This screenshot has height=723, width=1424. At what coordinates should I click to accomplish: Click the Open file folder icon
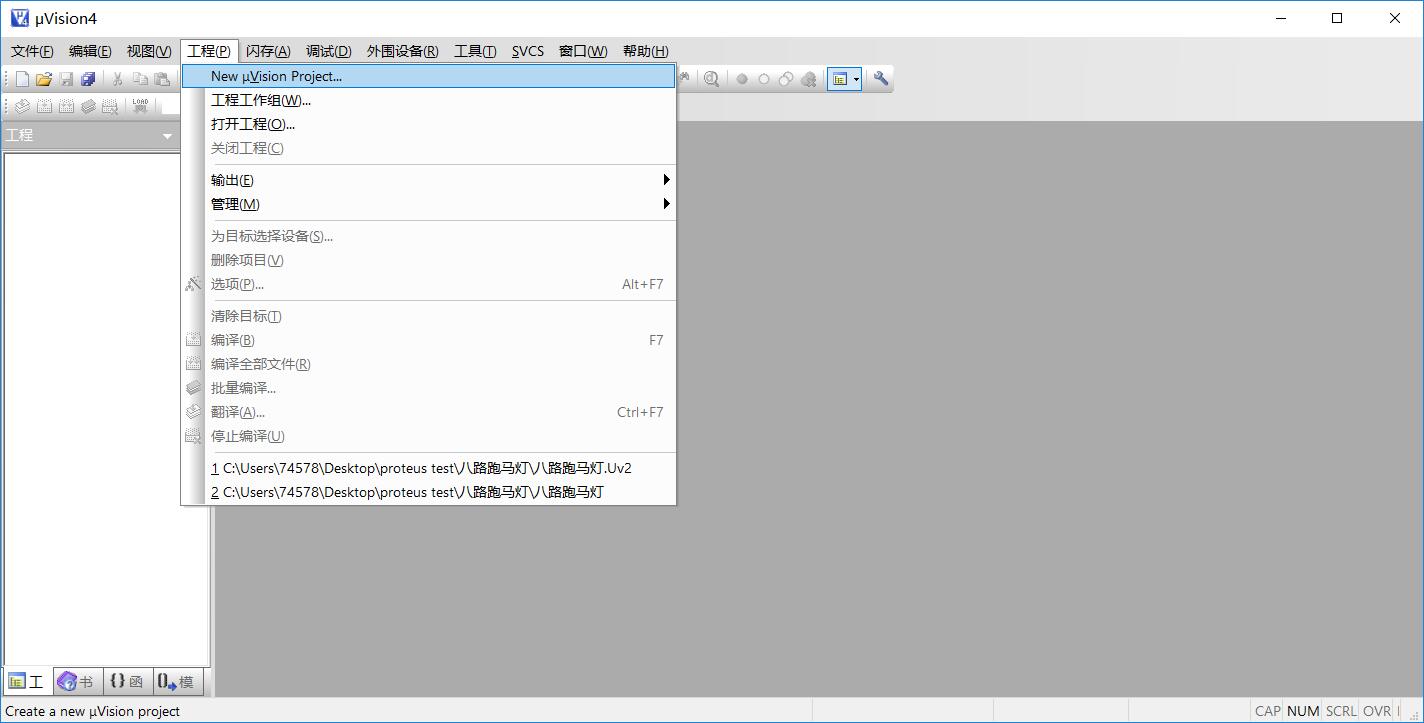[x=44, y=79]
